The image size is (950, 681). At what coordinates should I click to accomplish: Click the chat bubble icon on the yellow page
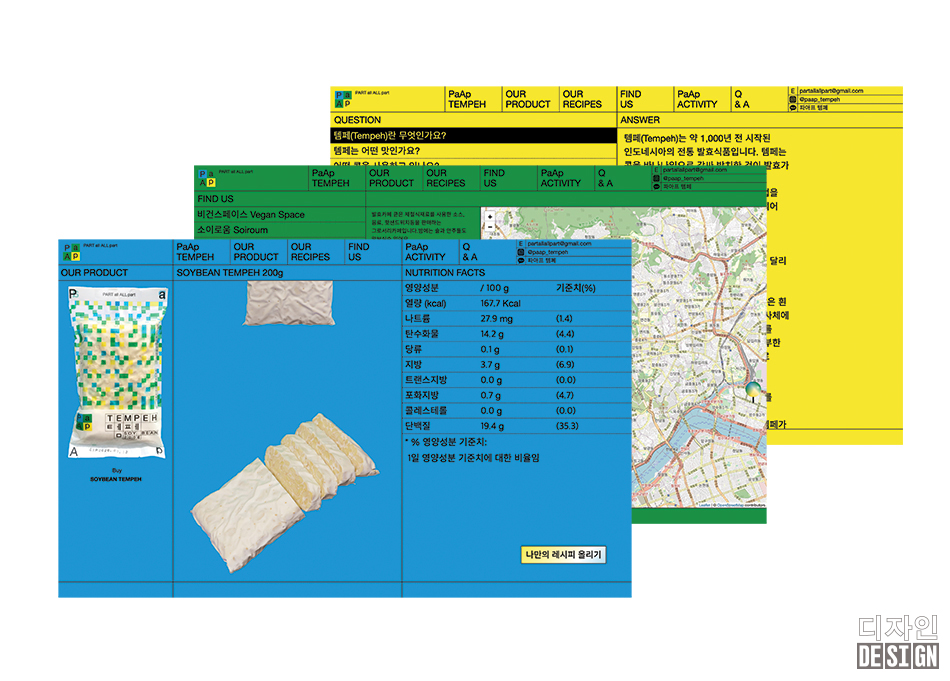[792, 107]
